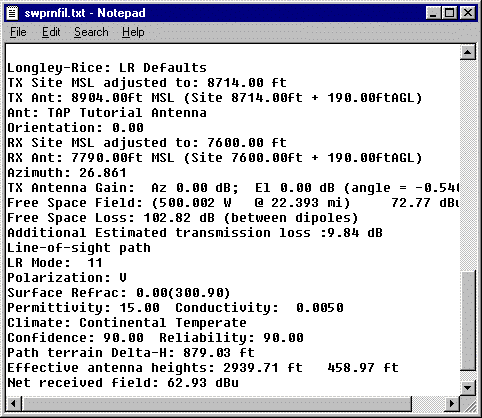Close the swprnfil.txt Notepad window
This screenshot has height=418, width=482.
(468, 13)
